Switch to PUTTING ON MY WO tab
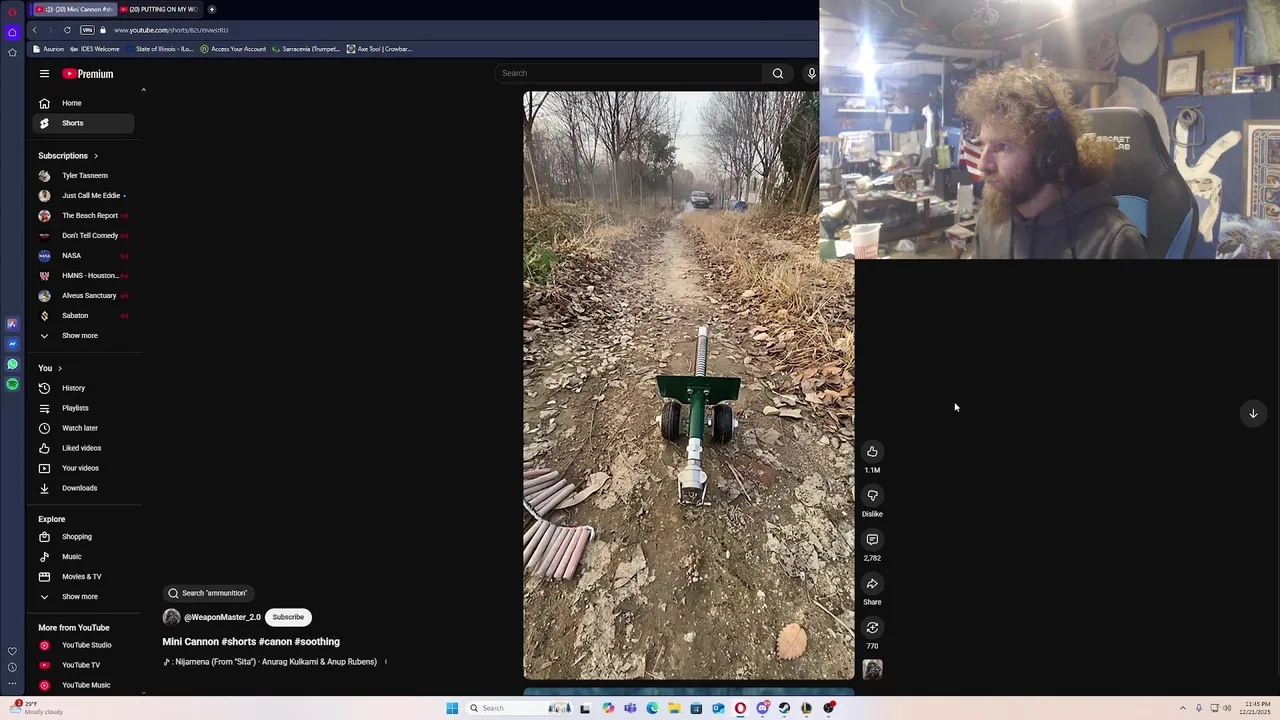The width and height of the screenshot is (1280, 720). click(x=160, y=9)
